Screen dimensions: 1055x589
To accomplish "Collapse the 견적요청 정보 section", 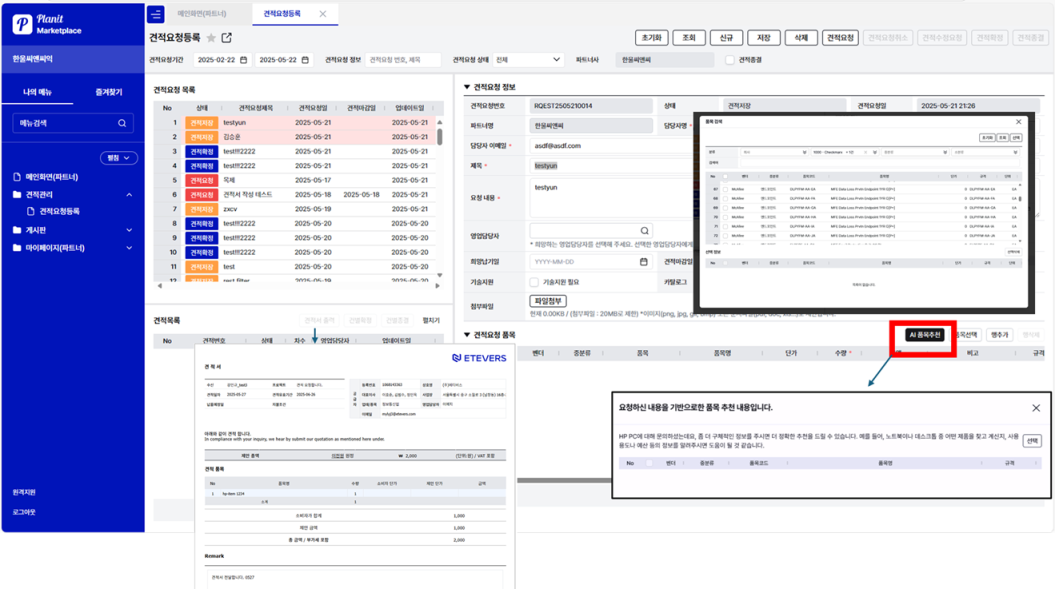I will tap(467, 87).
